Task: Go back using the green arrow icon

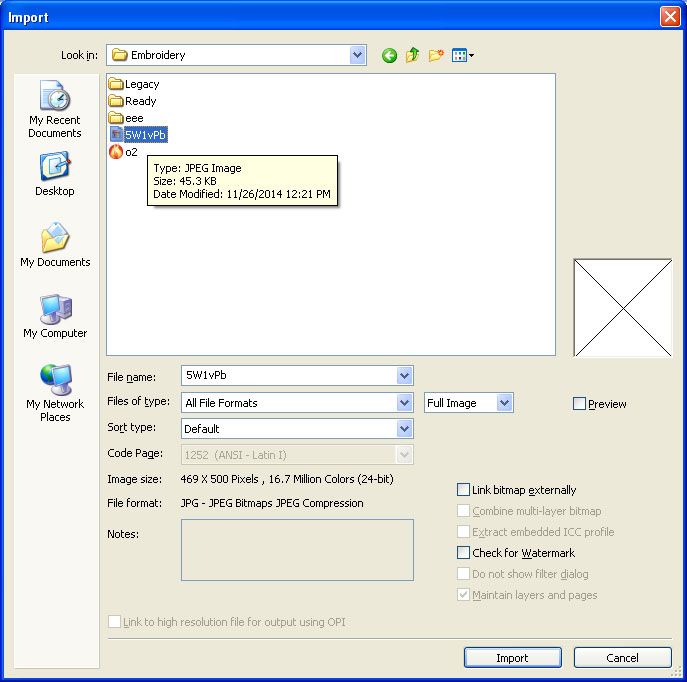Action: (389, 56)
